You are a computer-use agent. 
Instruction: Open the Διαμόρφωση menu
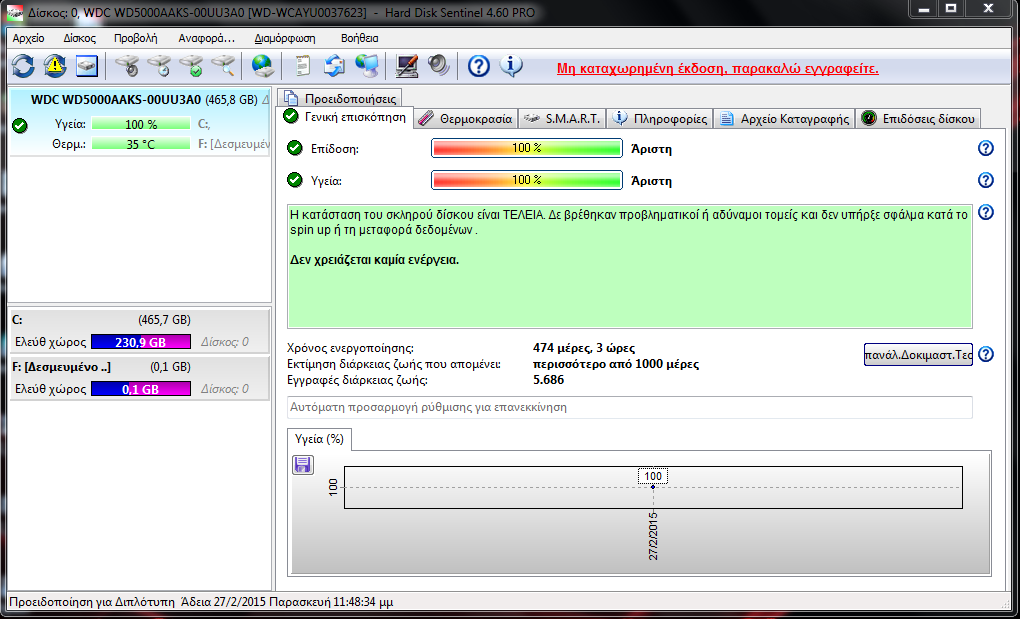click(x=285, y=38)
